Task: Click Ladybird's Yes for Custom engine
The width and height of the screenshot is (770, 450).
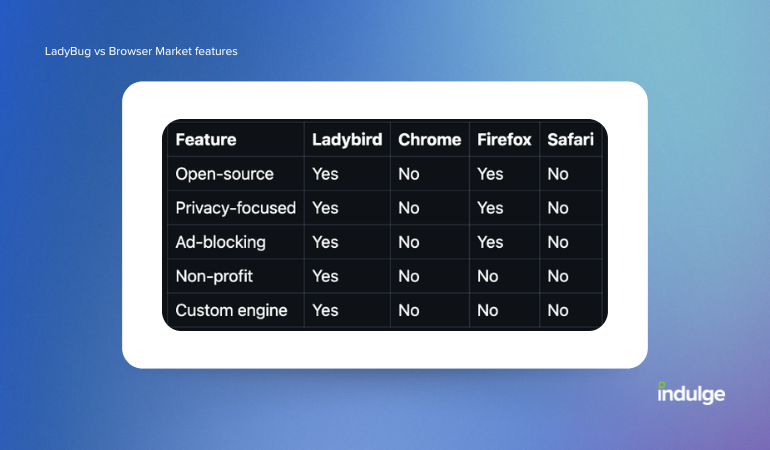Action: (325, 310)
